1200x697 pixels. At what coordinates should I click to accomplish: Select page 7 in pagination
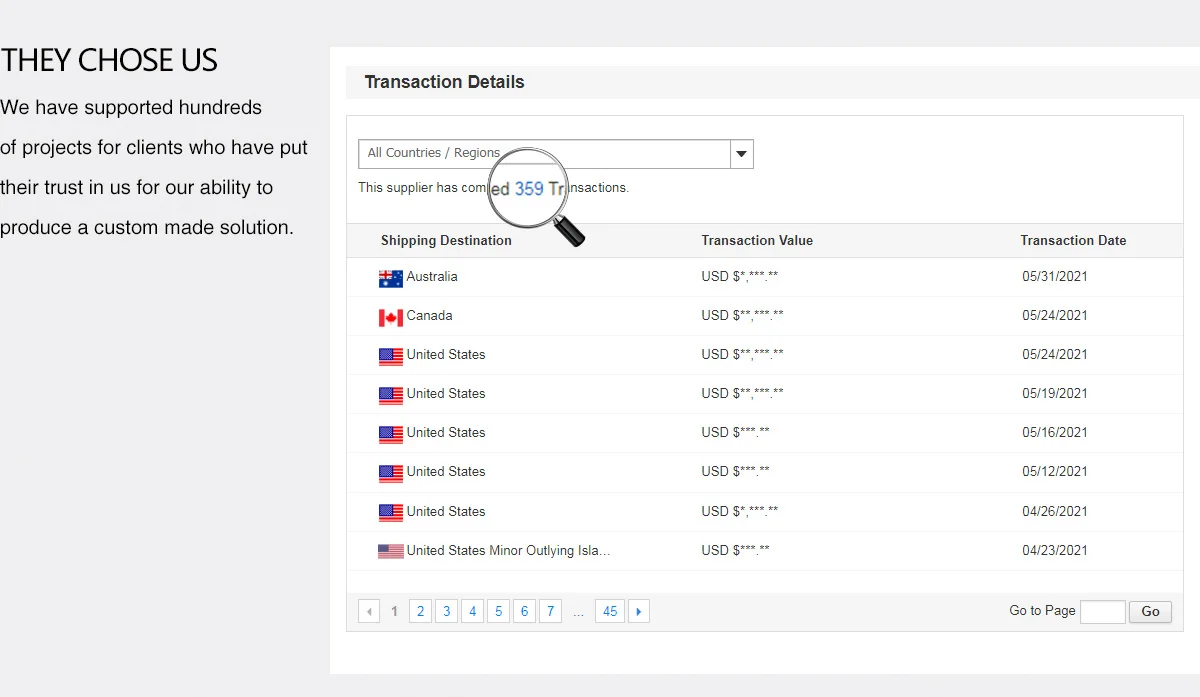point(550,611)
